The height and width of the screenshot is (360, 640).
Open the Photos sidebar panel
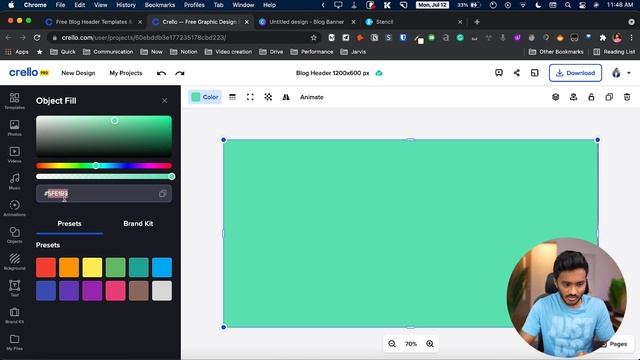click(x=14, y=127)
